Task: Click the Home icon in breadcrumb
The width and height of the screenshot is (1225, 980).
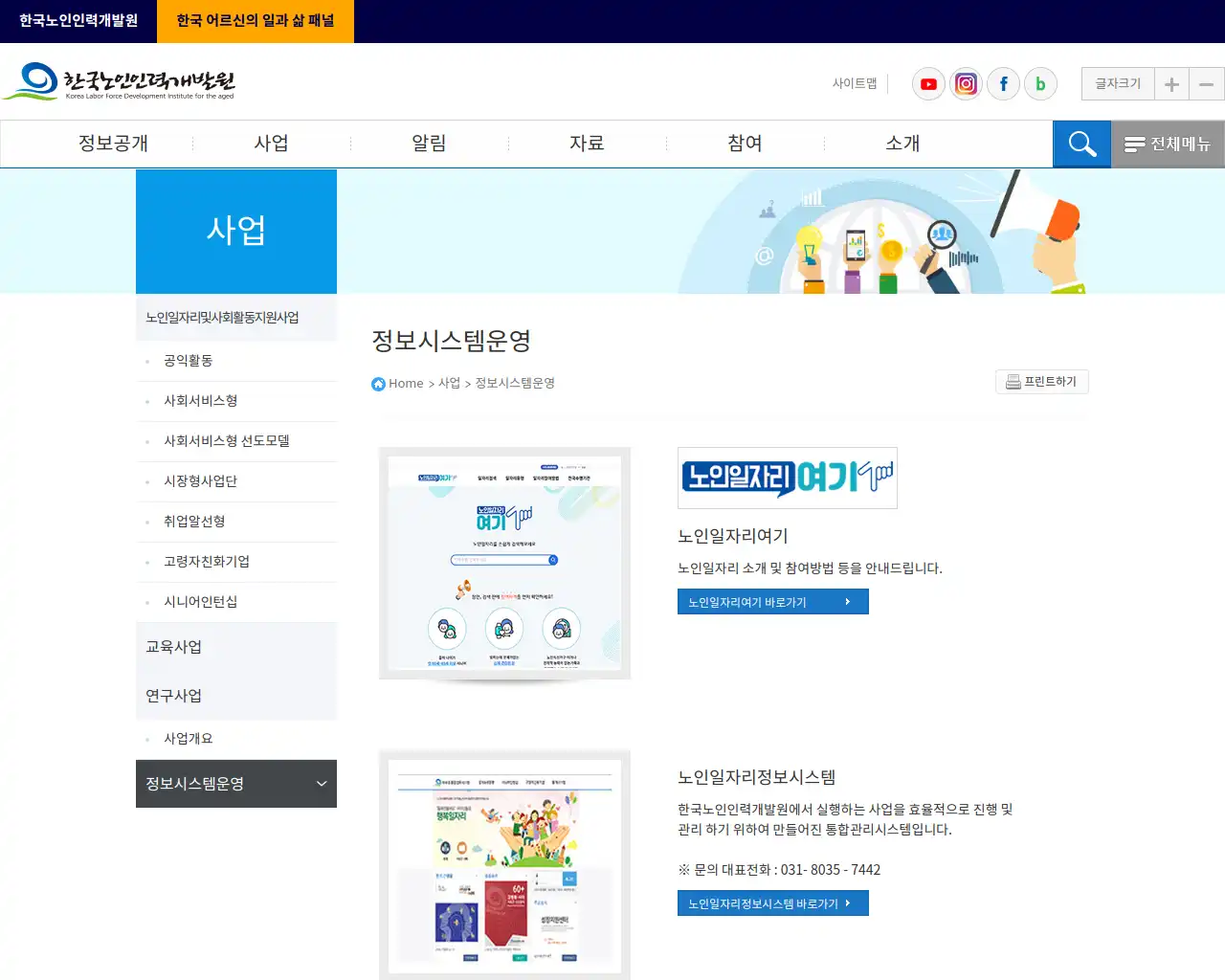Action: pos(378,384)
